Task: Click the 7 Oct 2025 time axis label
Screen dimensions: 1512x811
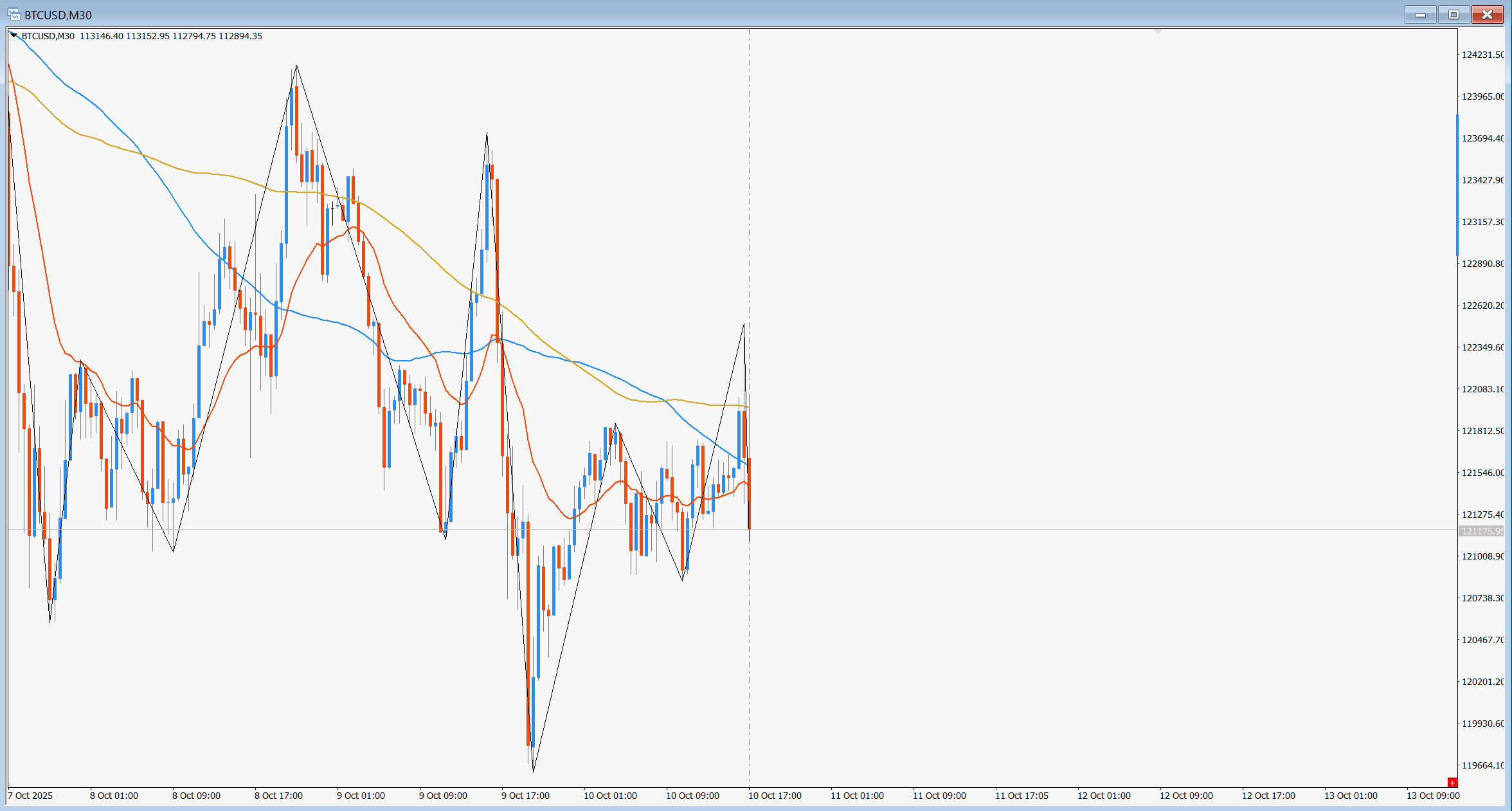Action: pyautogui.click(x=30, y=796)
